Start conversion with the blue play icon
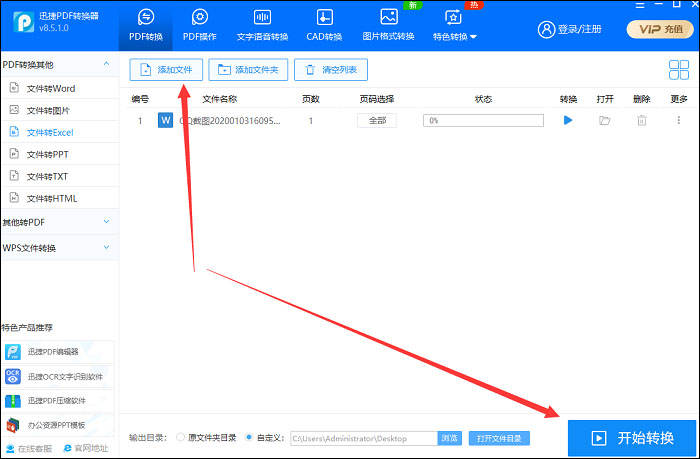 pos(568,120)
